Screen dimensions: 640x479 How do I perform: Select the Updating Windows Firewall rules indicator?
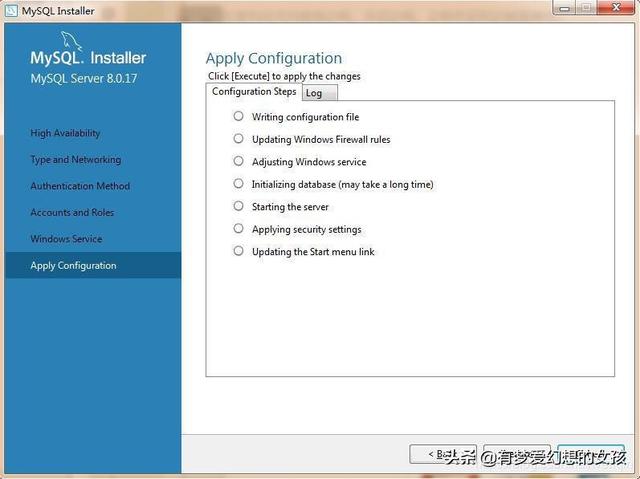pos(238,139)
